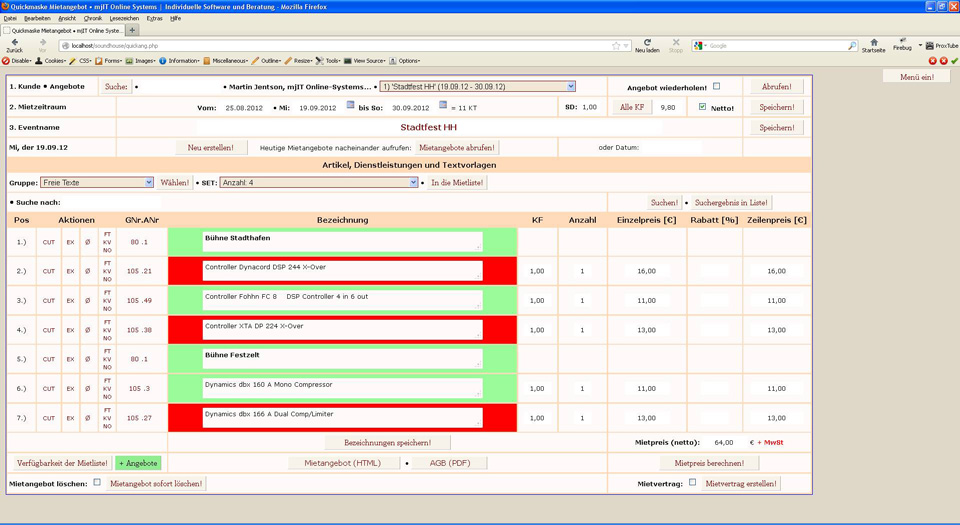Open SET Anzahl: 4 dropdown
This screenshot has height=525, width=960.
pos(319,182)
